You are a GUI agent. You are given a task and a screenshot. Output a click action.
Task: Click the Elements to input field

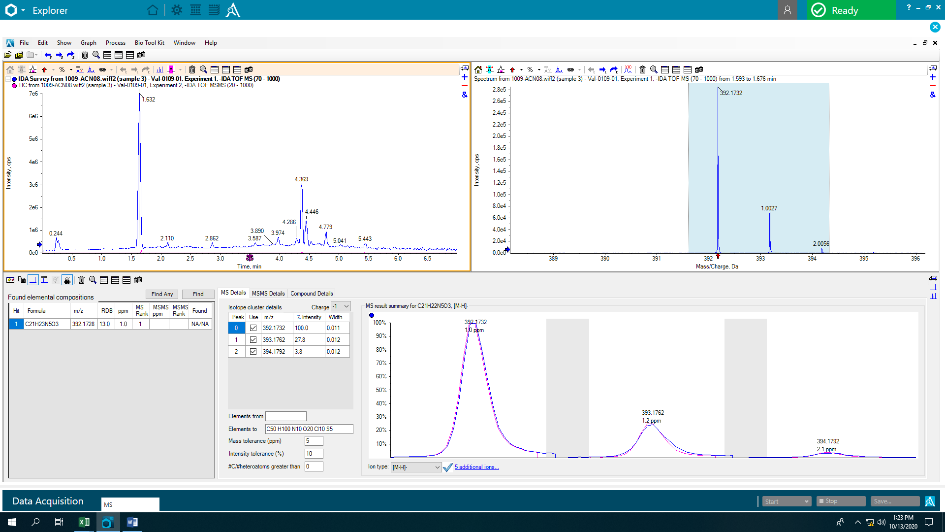point(309,429)
